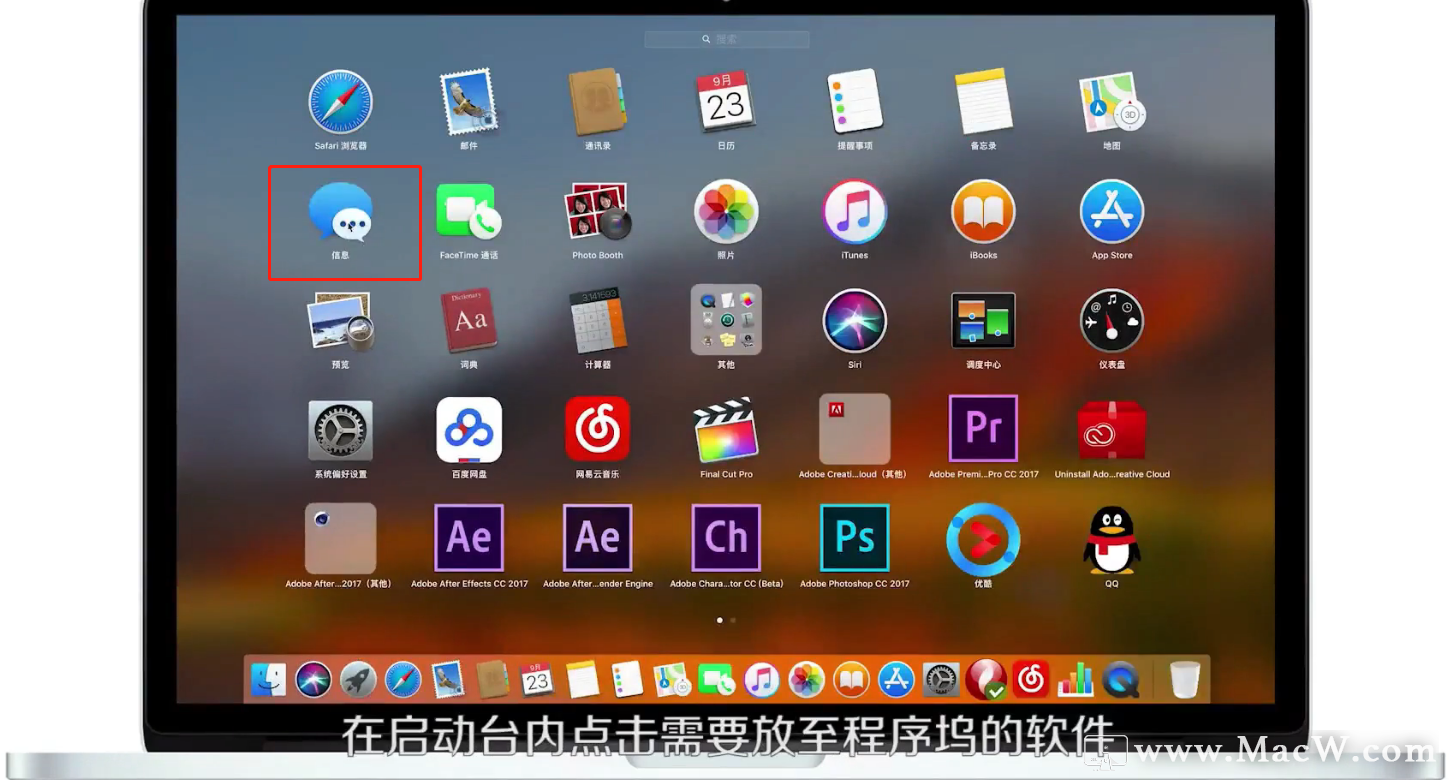
Task: Click the Contacts book in the Dock
Action: click(x=492, y=680)
